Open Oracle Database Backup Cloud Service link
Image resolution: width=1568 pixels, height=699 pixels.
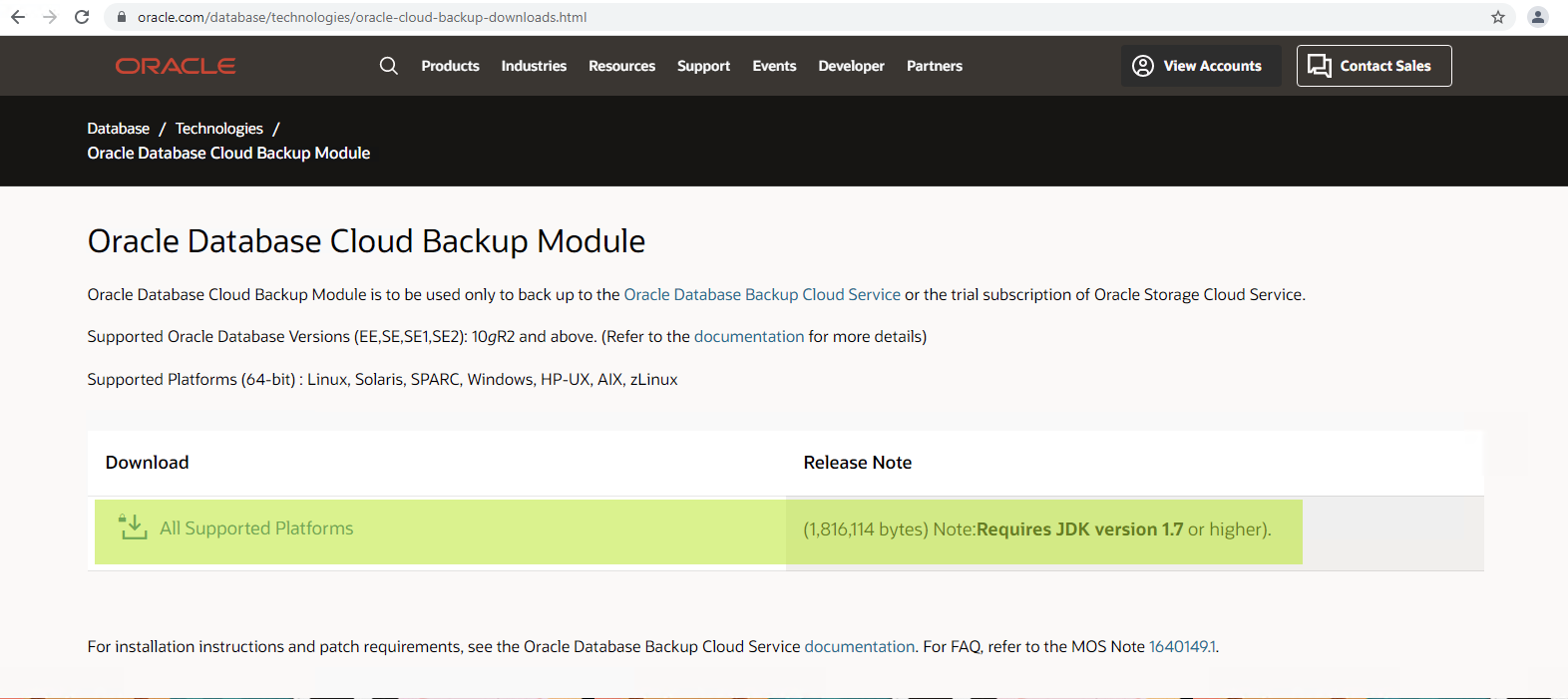[x=762, y=295]
